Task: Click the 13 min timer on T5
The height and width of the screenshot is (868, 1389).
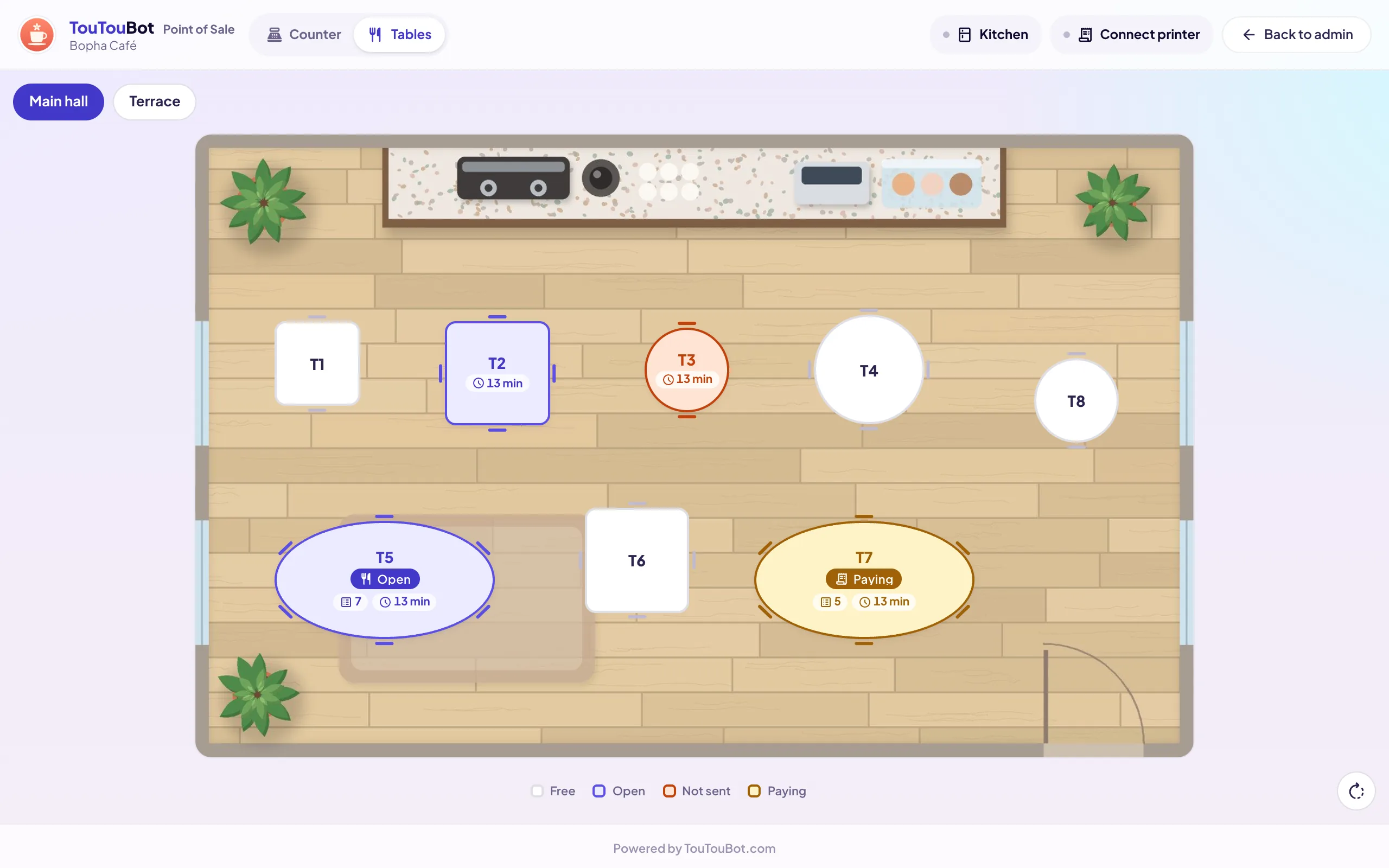Action: click(x=405, y=602)
